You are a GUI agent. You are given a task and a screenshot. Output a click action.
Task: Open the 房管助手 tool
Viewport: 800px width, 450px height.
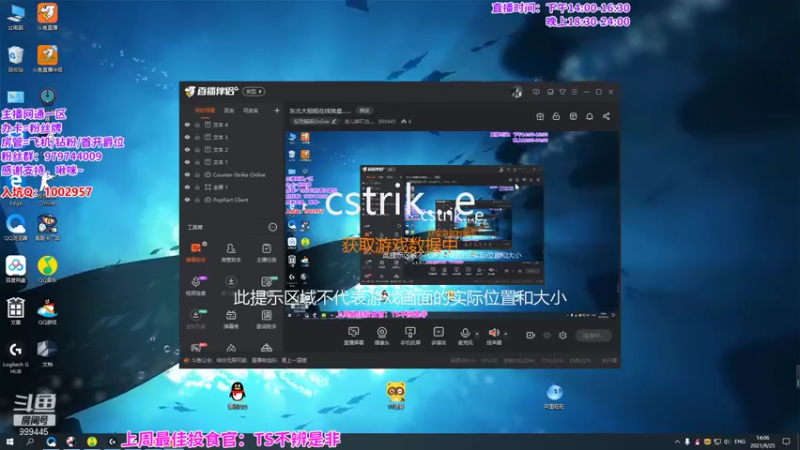(x=231, y=252)
